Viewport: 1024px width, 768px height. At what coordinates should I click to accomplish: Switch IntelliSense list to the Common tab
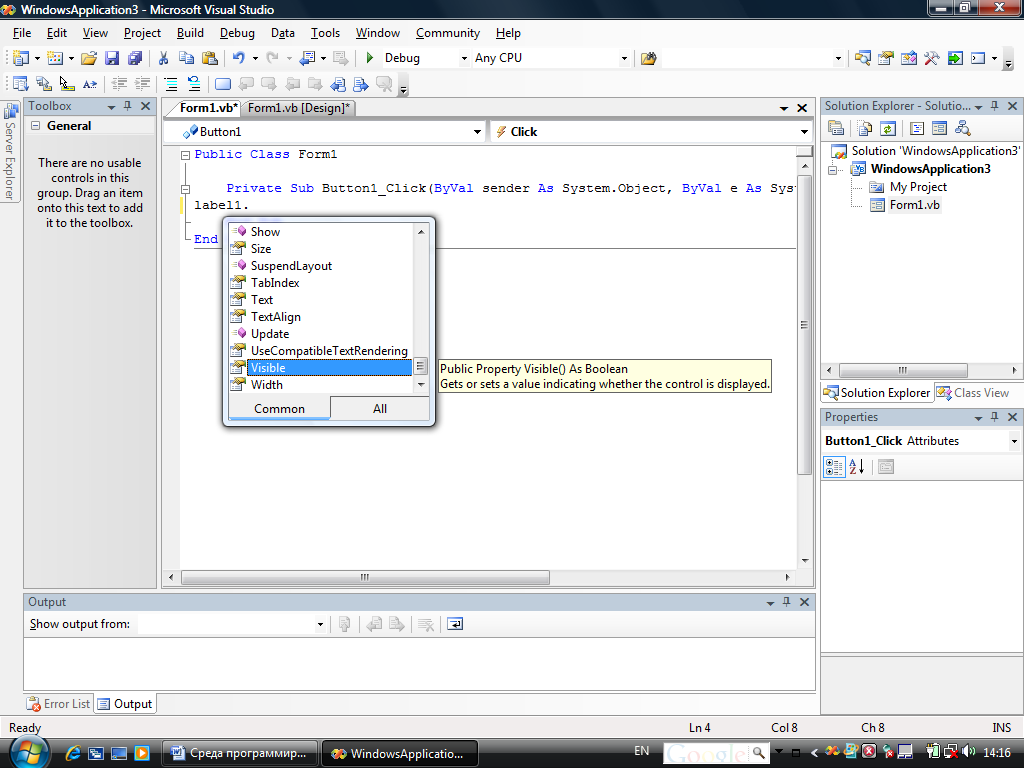coord(280,409)
